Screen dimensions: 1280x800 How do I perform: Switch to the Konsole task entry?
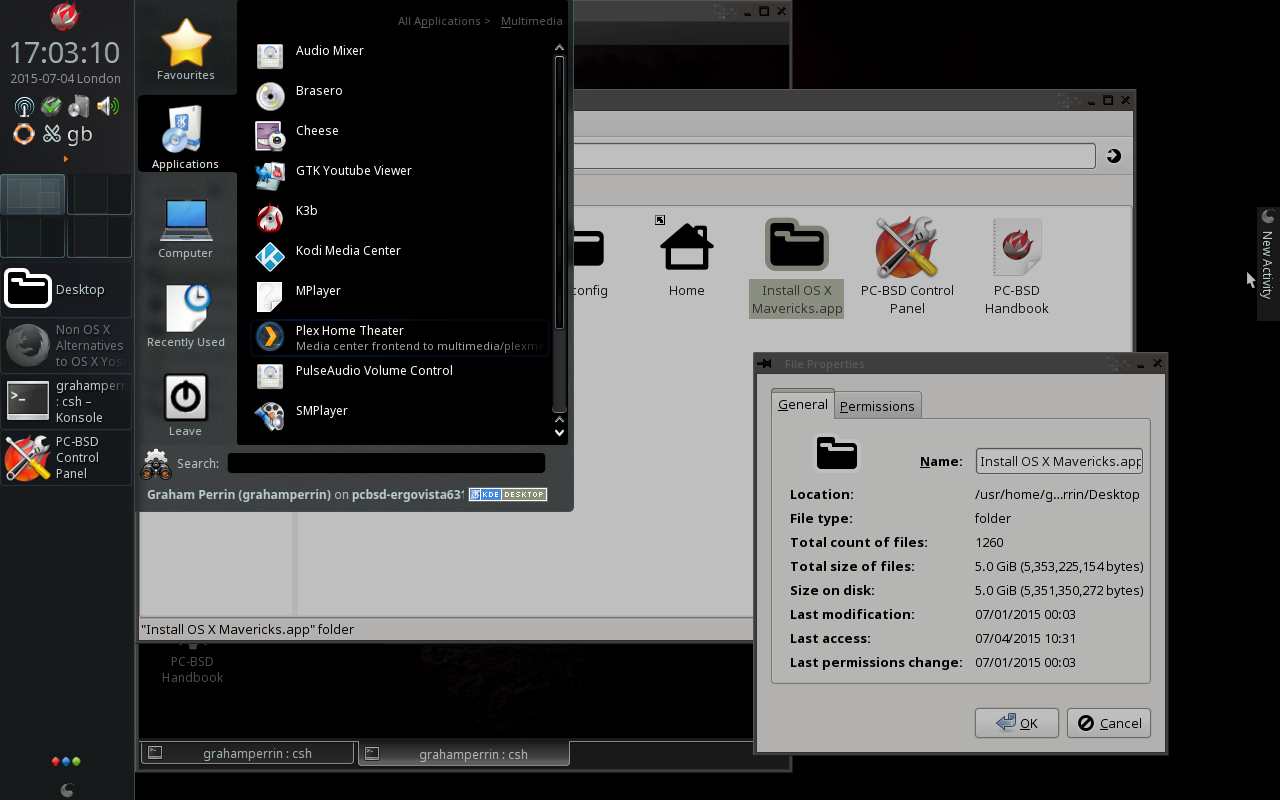click(66, 401)
